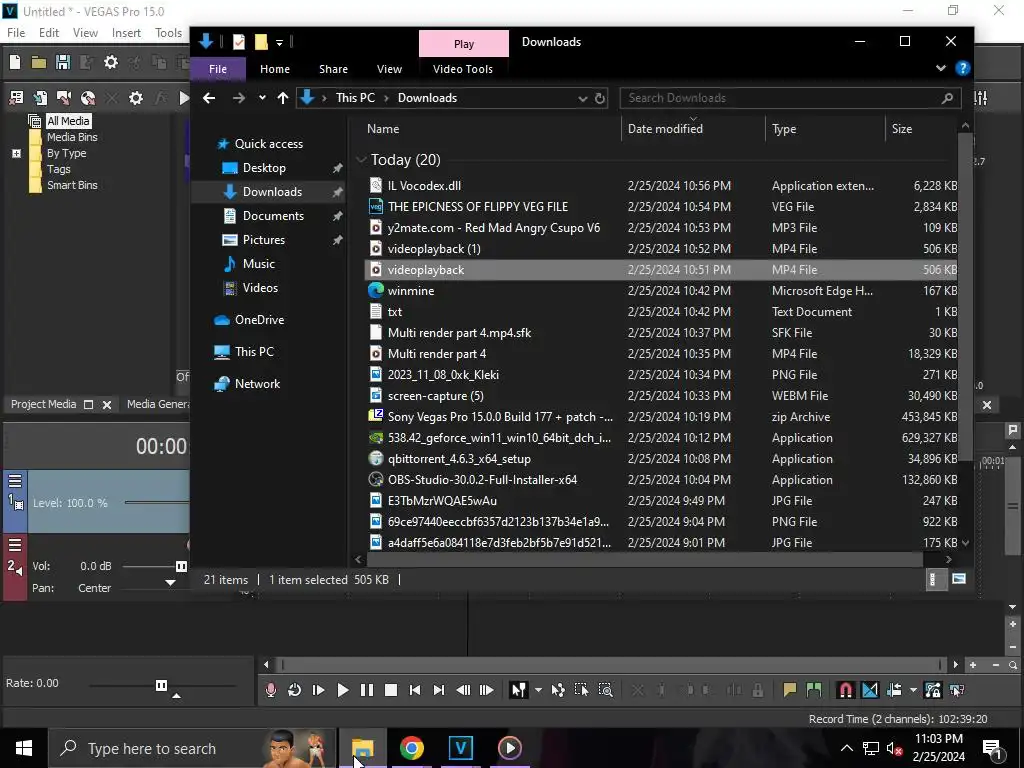Open the Auto Ripple dropdown arrow
Image resolution: width=1024 pixels, height=768 pixels.
click(x=913, y=690)
